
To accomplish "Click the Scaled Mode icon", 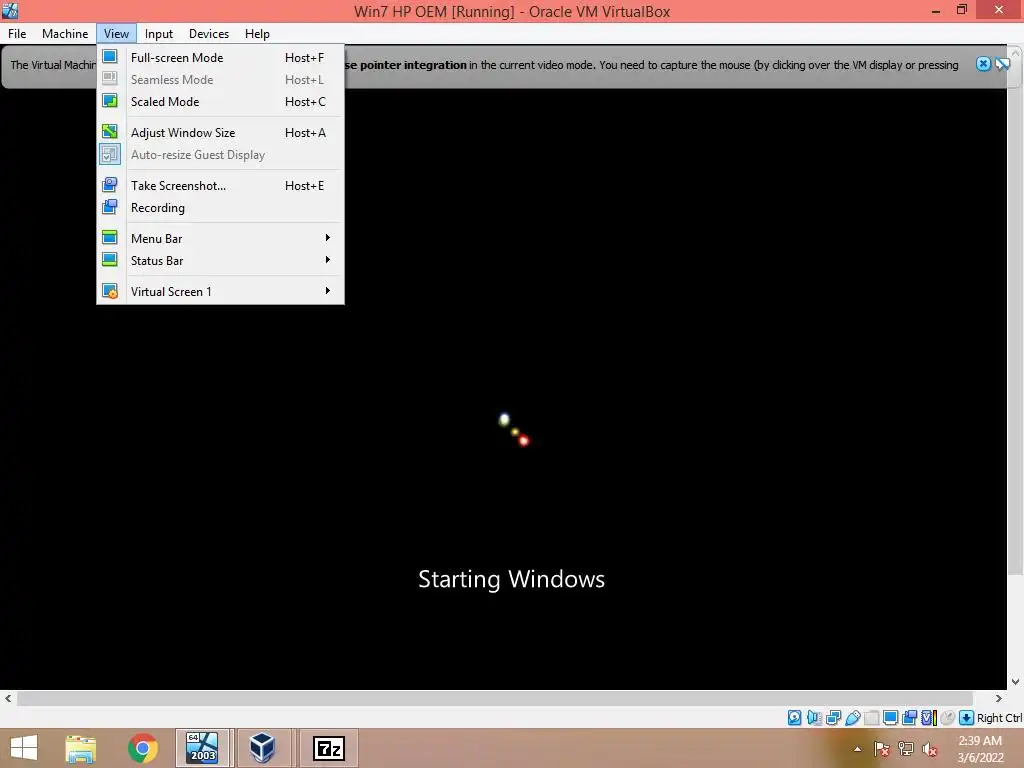I will [x=110, y=101].
